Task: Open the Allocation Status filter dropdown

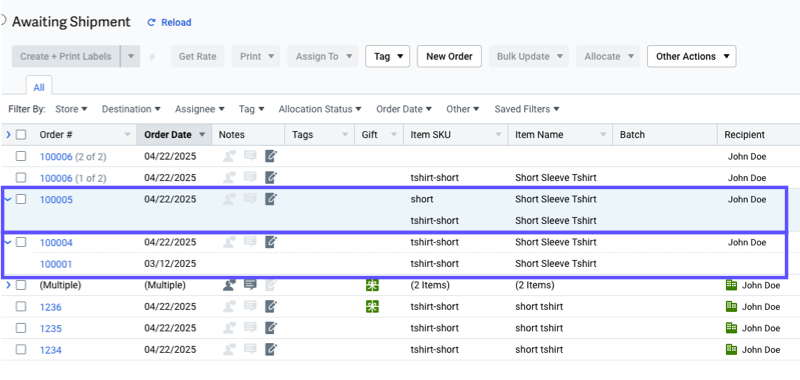Action: [320, 109]
